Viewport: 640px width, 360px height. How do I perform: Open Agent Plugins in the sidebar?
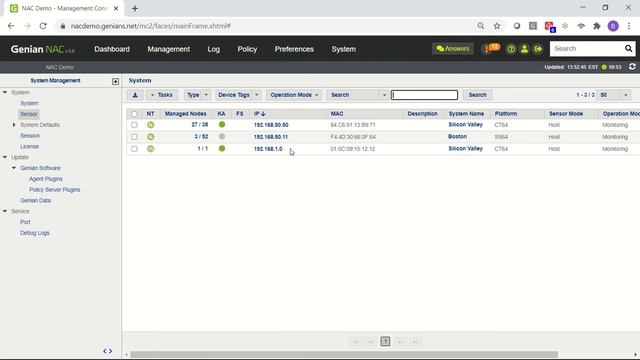point(46,179)
